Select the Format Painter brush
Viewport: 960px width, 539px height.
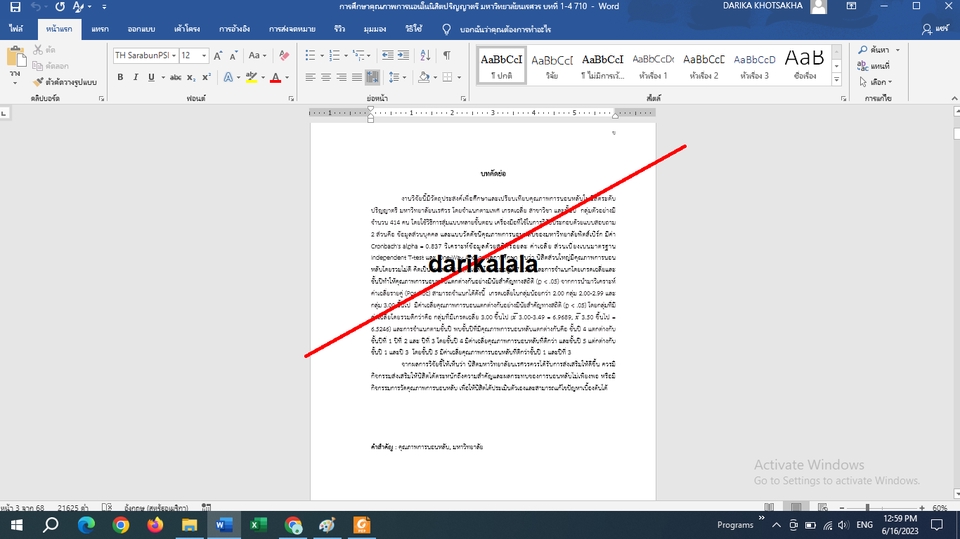pyautogui.click(x=65, y=81)
